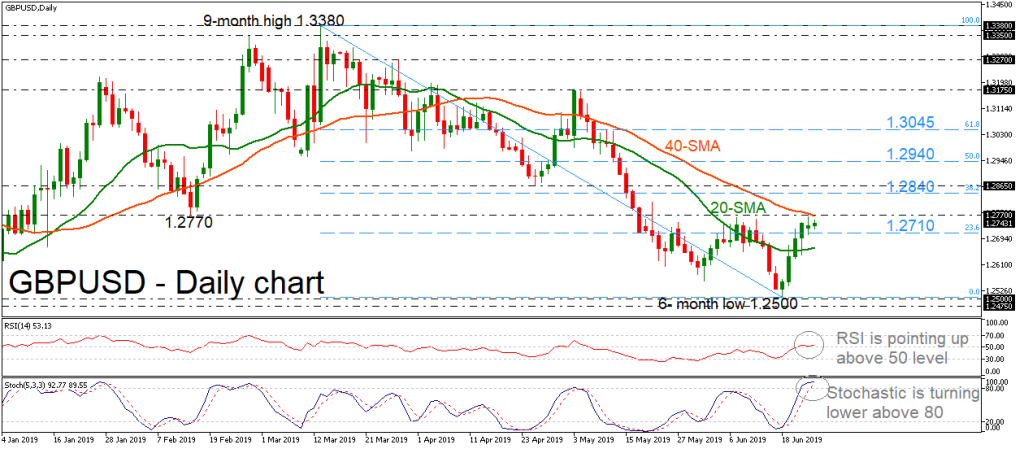Click the 'GBPUSD - Daily chart' heading text
The image size is (1024, 449).
166,281
